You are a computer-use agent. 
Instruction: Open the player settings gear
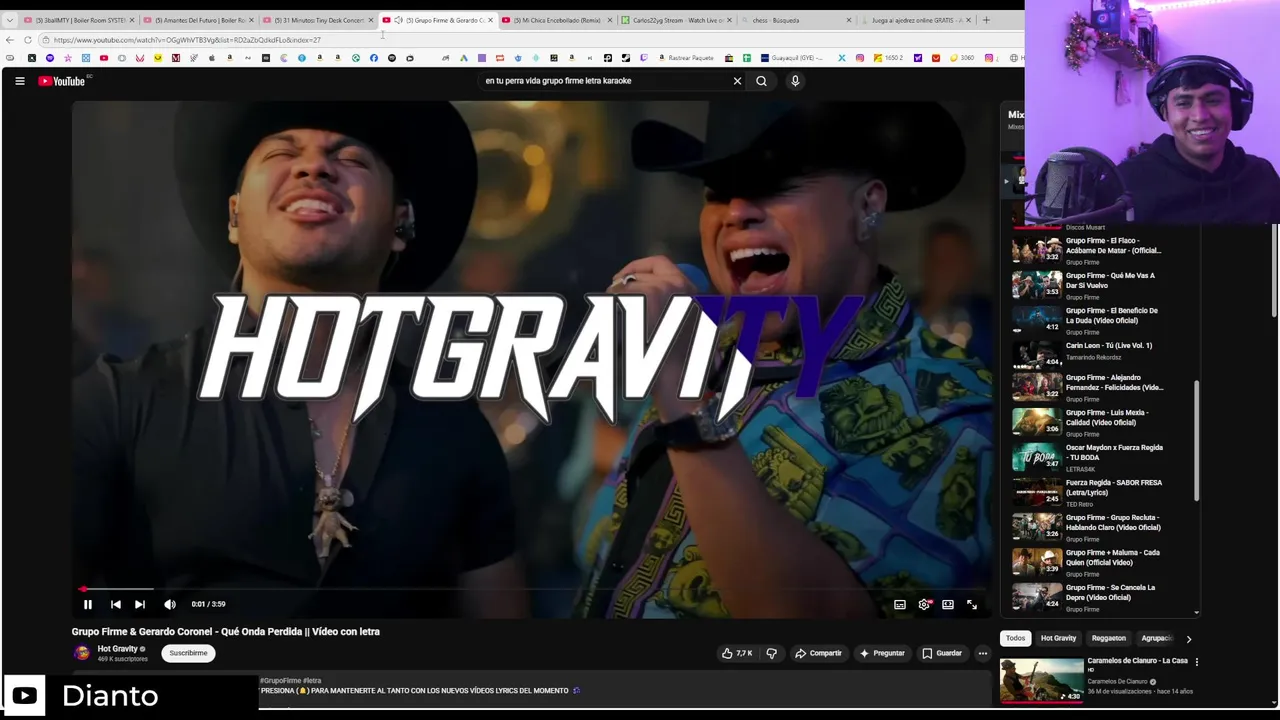pos(924,604)
